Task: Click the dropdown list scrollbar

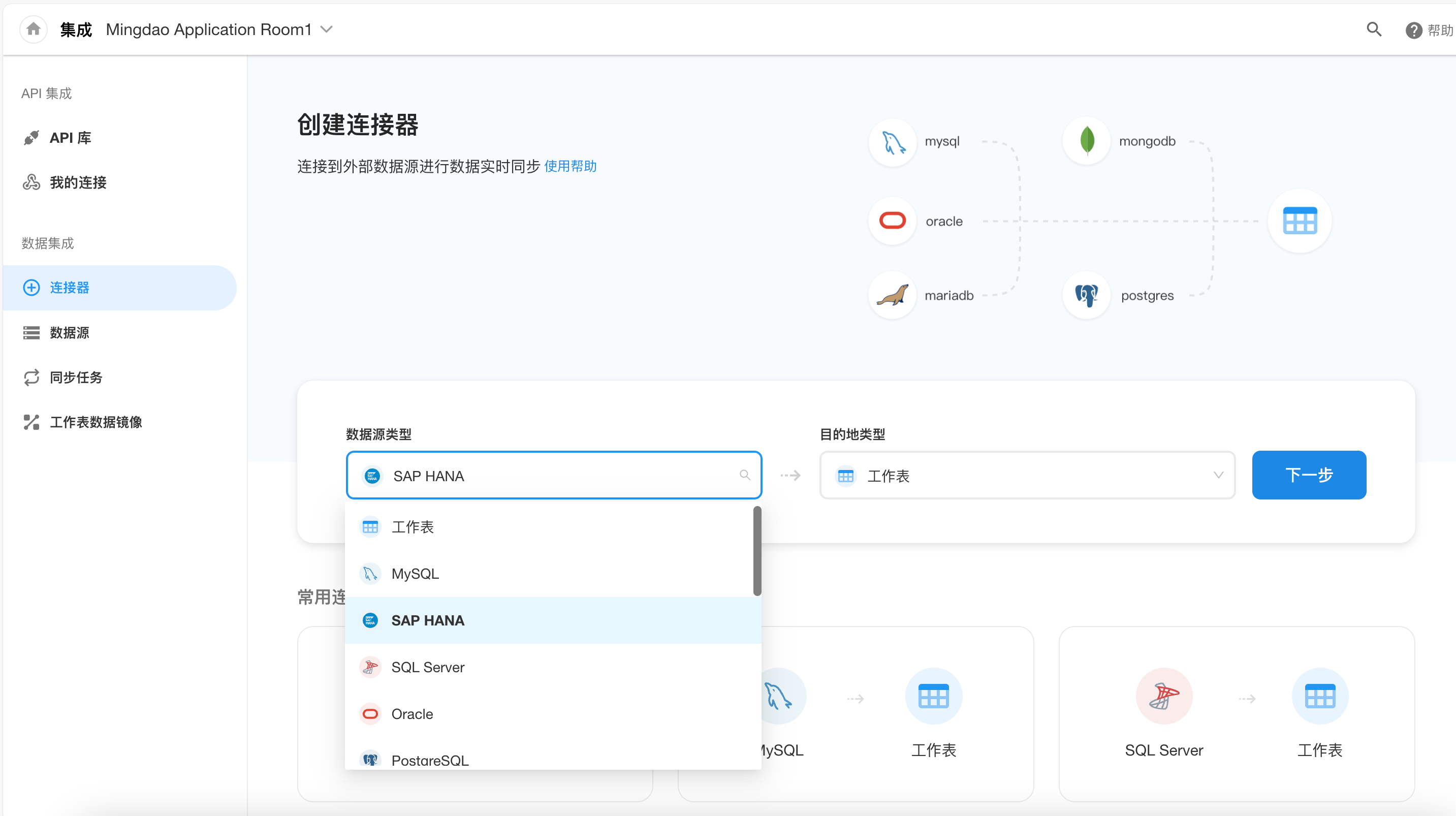Action: tap(757, 551)
